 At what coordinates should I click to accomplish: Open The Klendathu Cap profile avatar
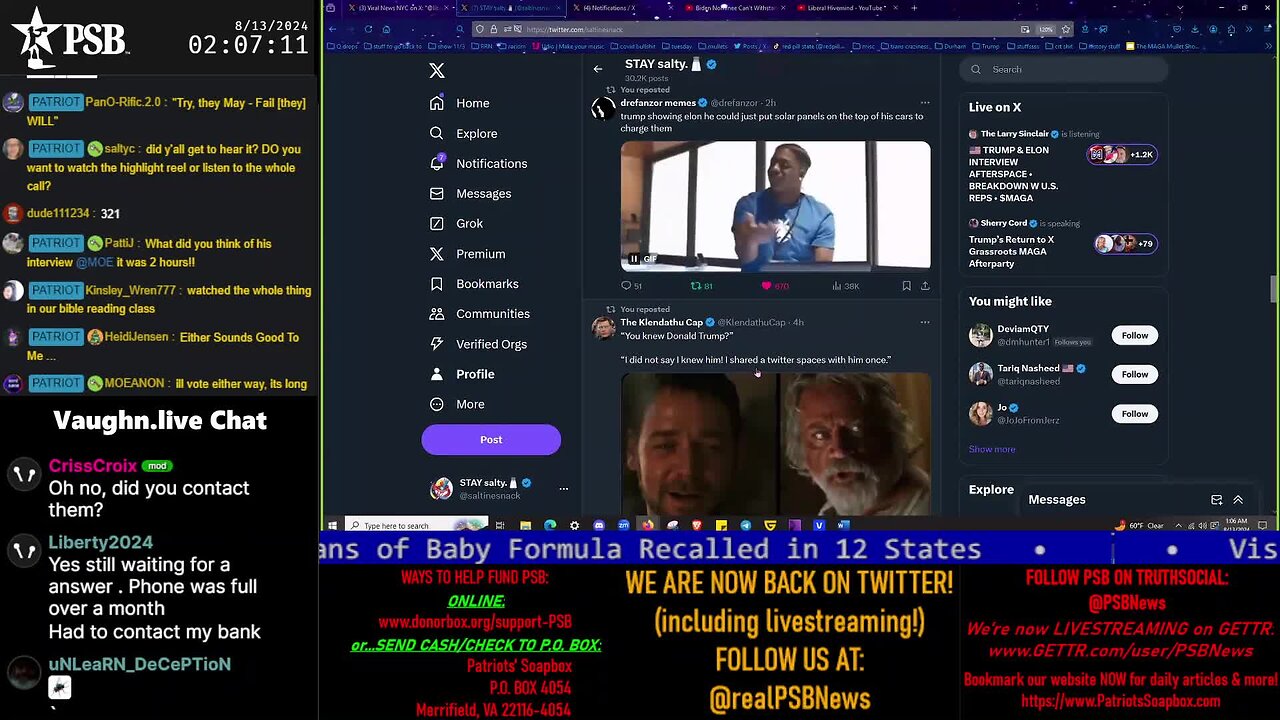click(603, 329)
